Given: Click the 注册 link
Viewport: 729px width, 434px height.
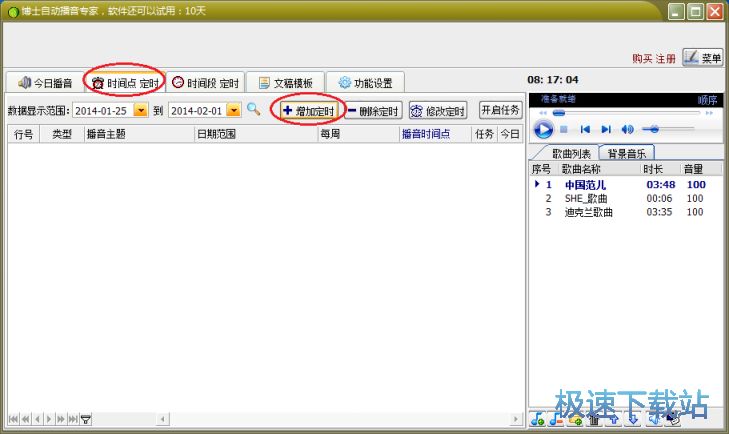Looking at the screenshot, I should click(x=666, y=59).
